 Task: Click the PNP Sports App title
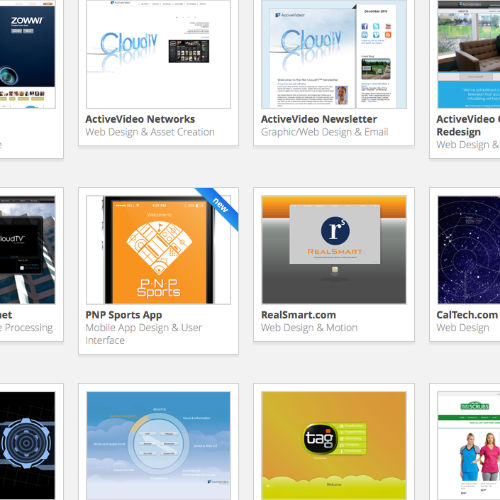tap(124, 315)
